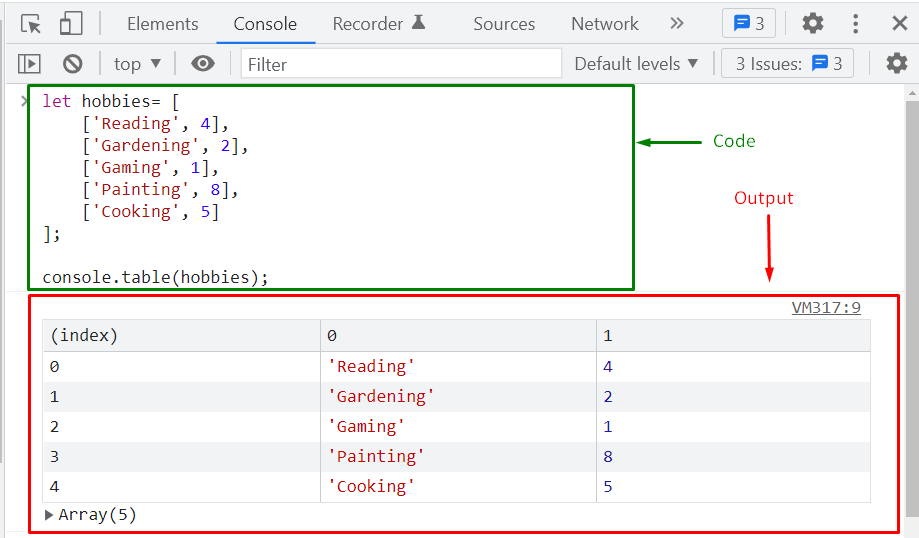The image size is (919, 538).
Task: Click the issues counter badge showing 3
Action: point(749,23)
